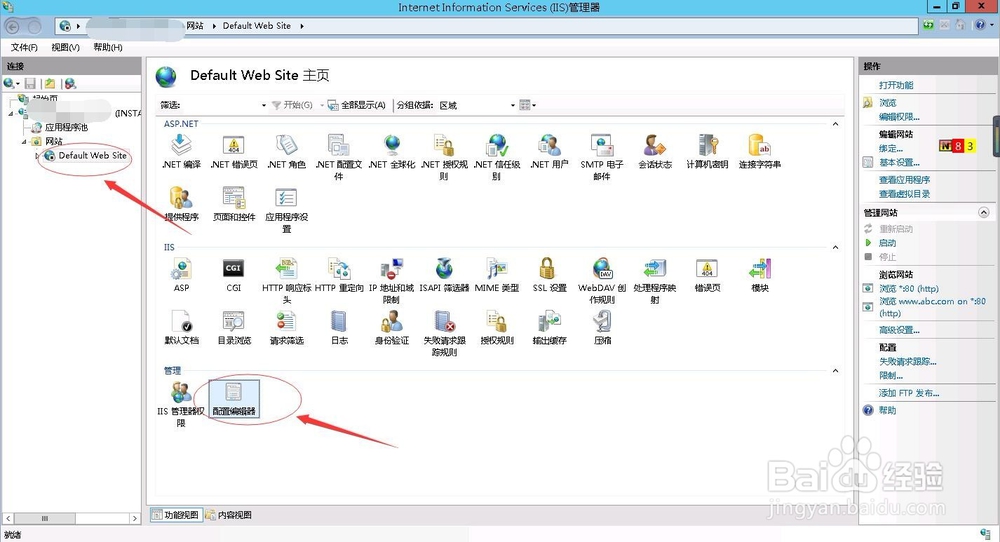
Task: Click the 编辑权限 link
Action: point(899,117)
